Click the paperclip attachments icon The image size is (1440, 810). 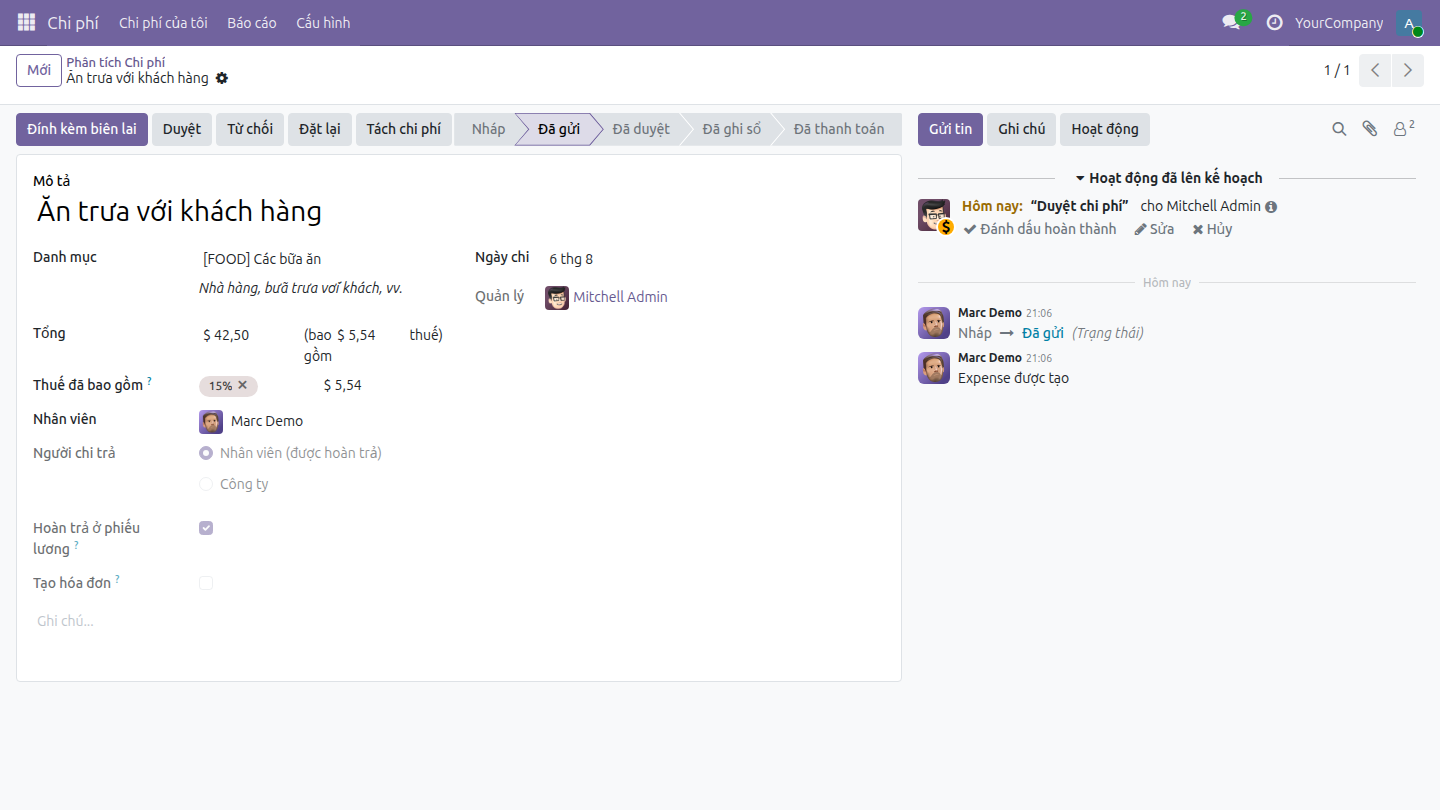pos(1370,129)
